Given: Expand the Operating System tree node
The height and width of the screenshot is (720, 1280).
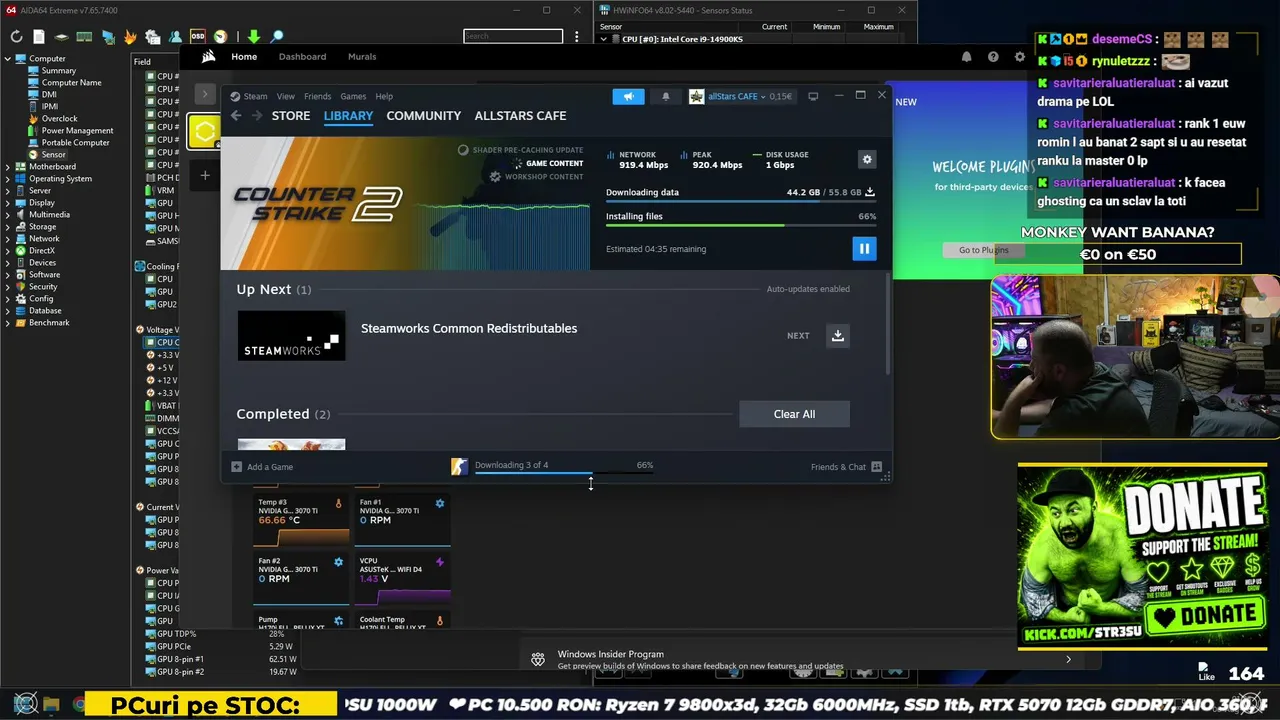Looking at the screenshot, I should tap(8, 179).
